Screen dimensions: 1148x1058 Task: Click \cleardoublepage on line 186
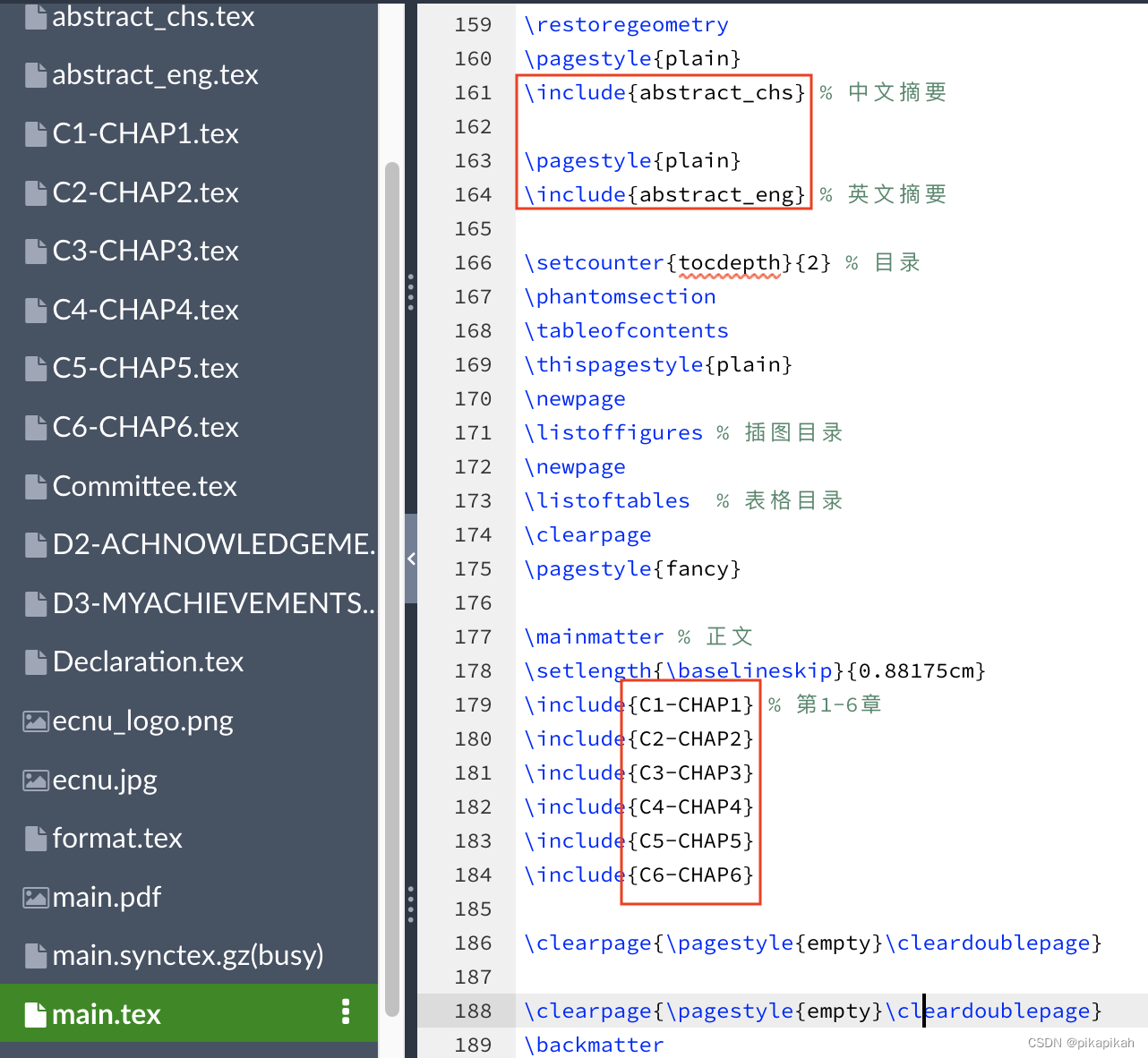(x=989, y=943)
